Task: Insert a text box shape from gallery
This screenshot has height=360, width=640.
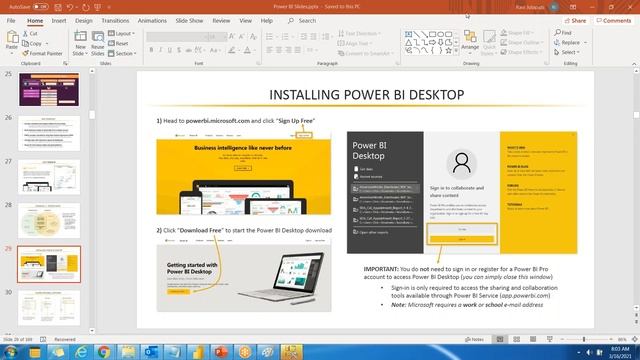Action: [408, 34]
